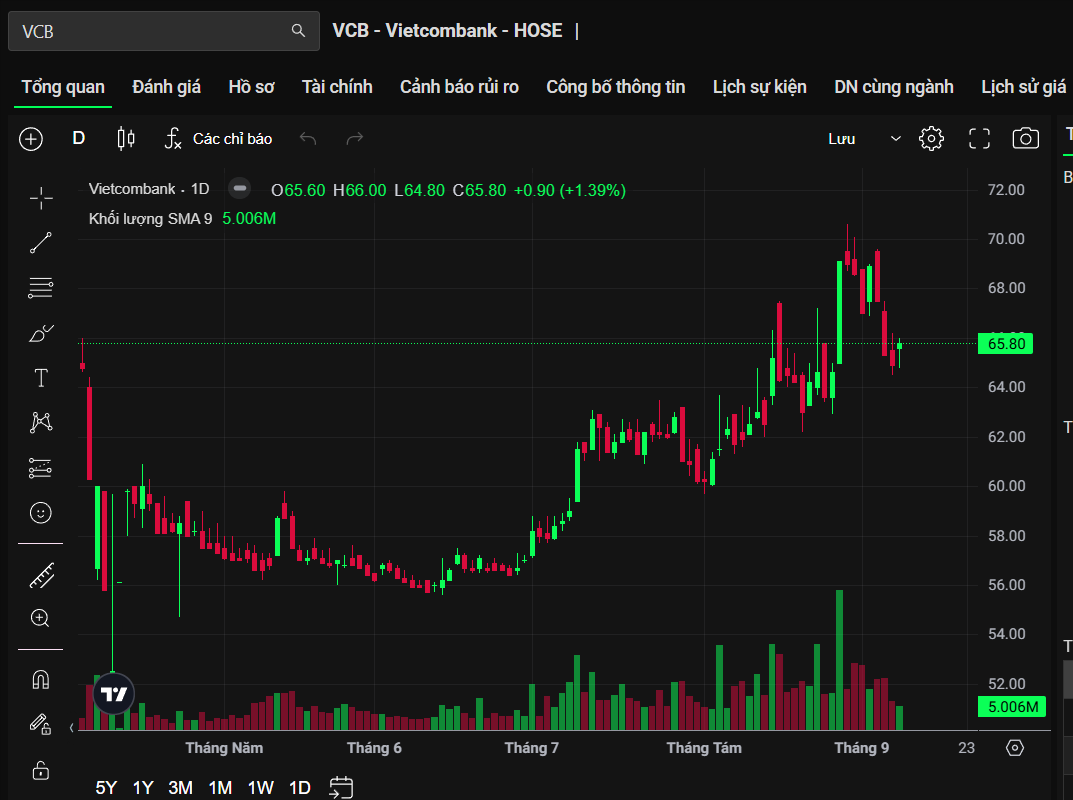This screenshot has height=800, width=1073.
Task: Select the Công bố thông tin tab
Action: (616, 87)
